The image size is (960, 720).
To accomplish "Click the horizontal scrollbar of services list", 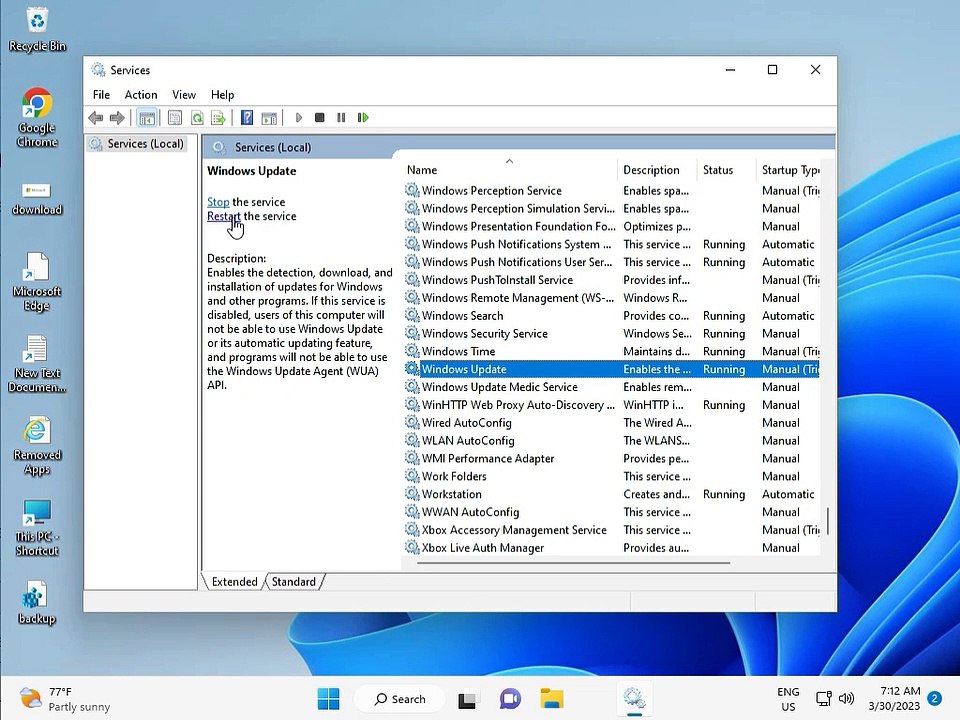I will pyautogui.click(x=574, y=563).
